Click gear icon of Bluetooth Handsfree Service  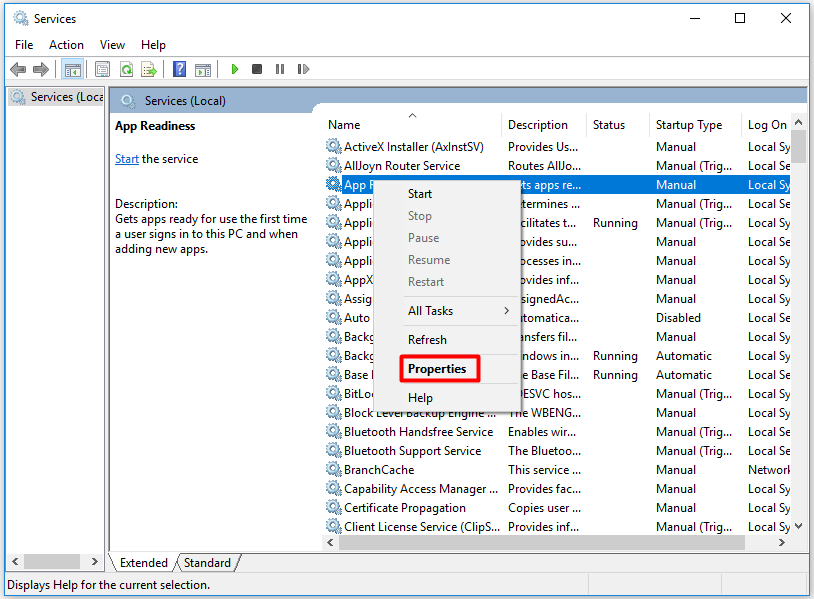click(x=333, y=431)
